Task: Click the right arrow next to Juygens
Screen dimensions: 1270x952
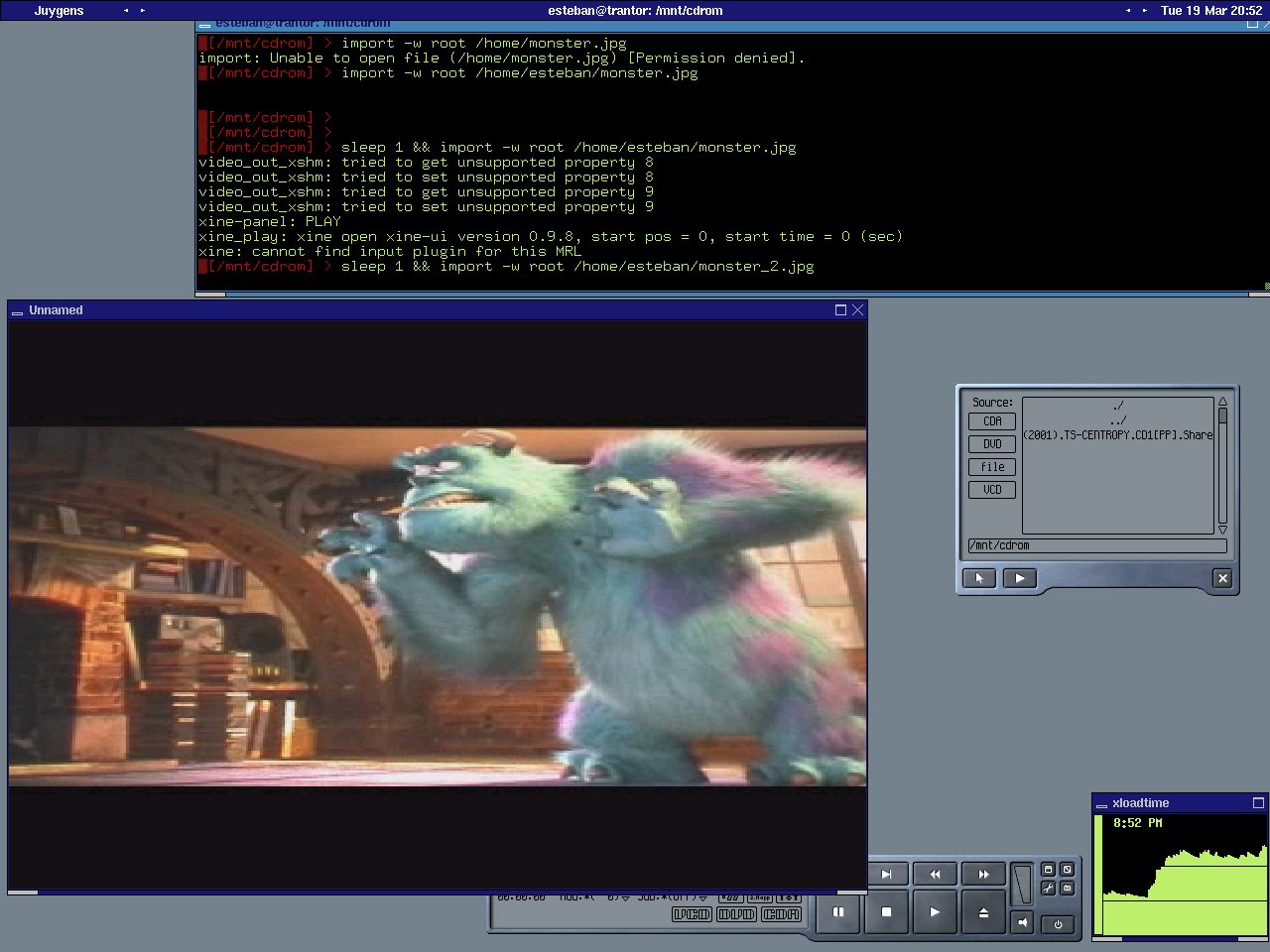Action: [x=143, y=11]
